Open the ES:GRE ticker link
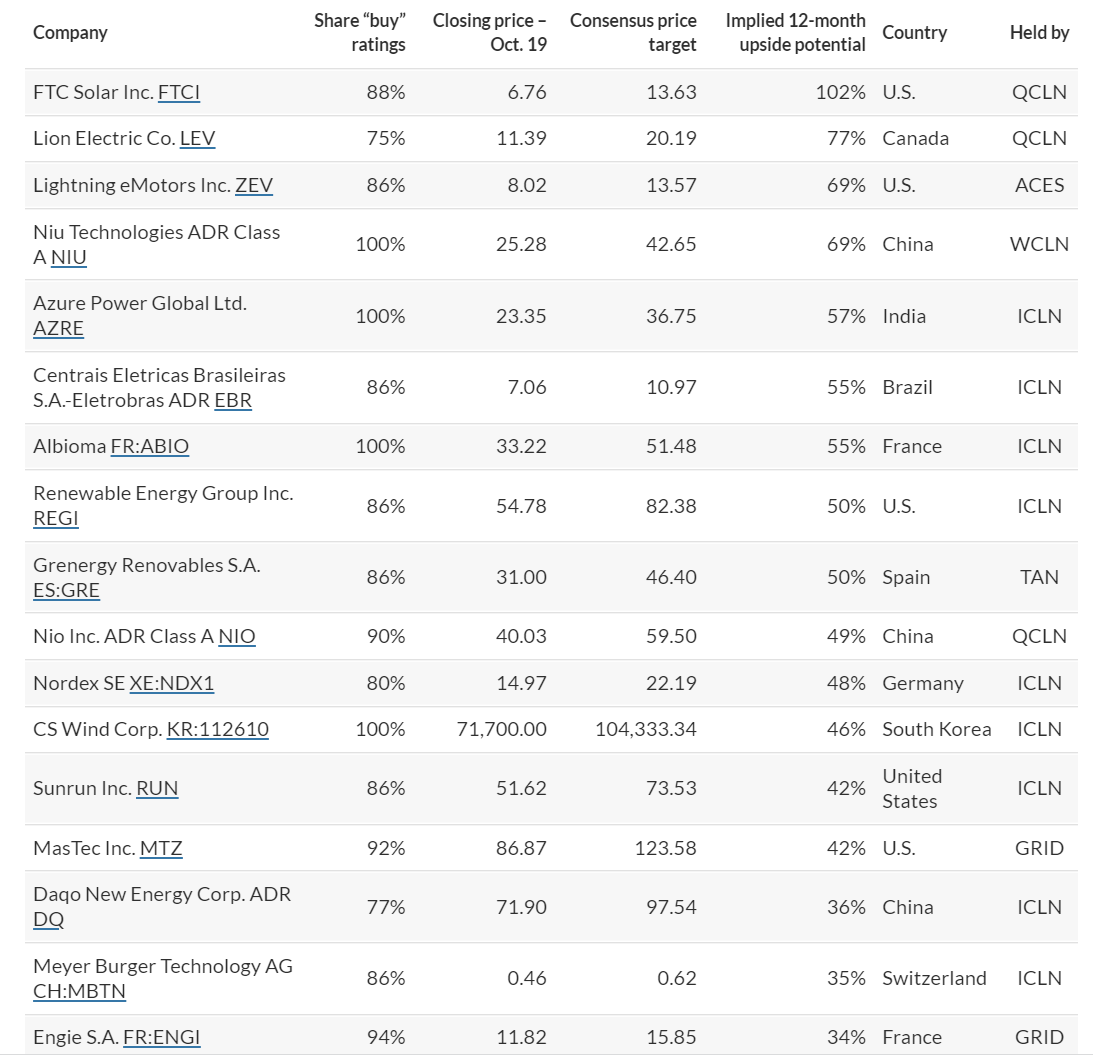This screenshot has width=1093, height=1058. click(66, 590)
